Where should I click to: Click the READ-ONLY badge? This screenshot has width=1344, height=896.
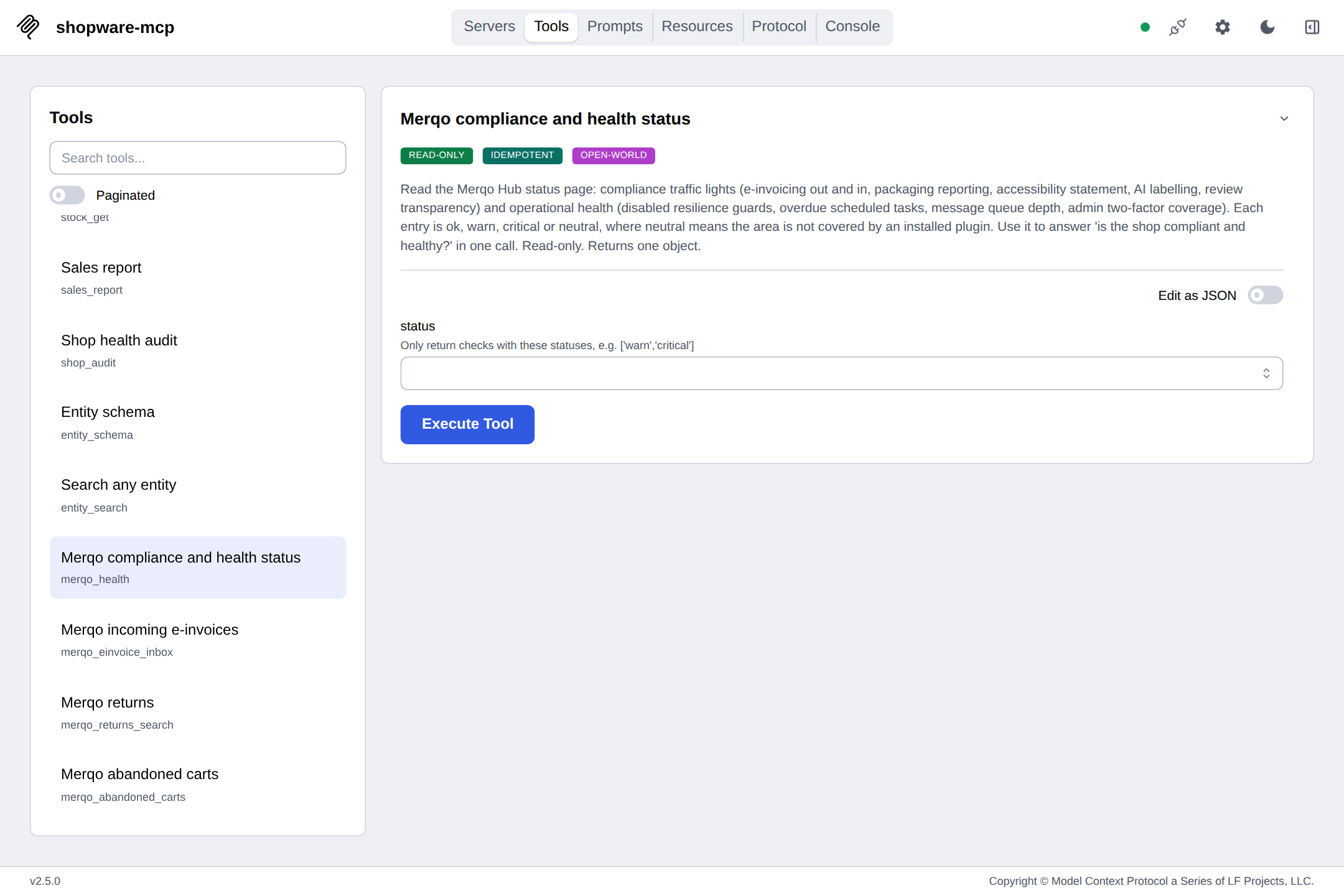[x=437, y=156]
